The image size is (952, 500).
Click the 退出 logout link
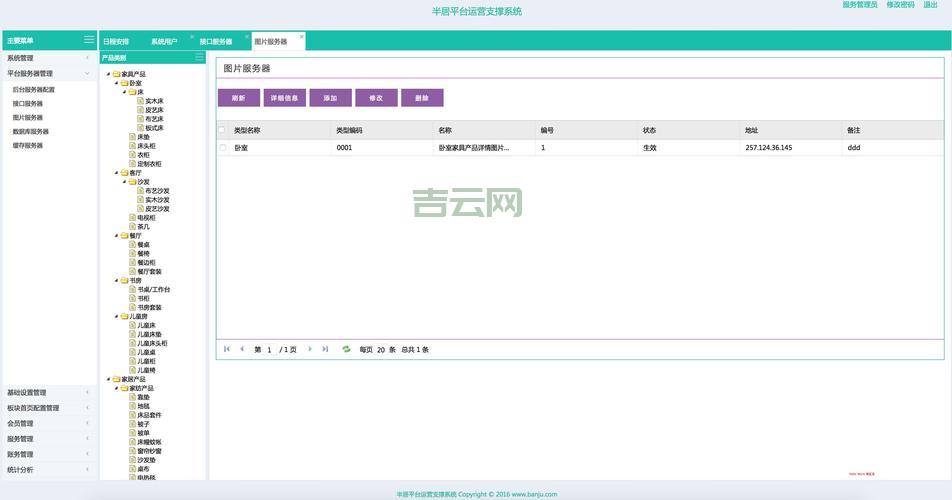[930, 4]
